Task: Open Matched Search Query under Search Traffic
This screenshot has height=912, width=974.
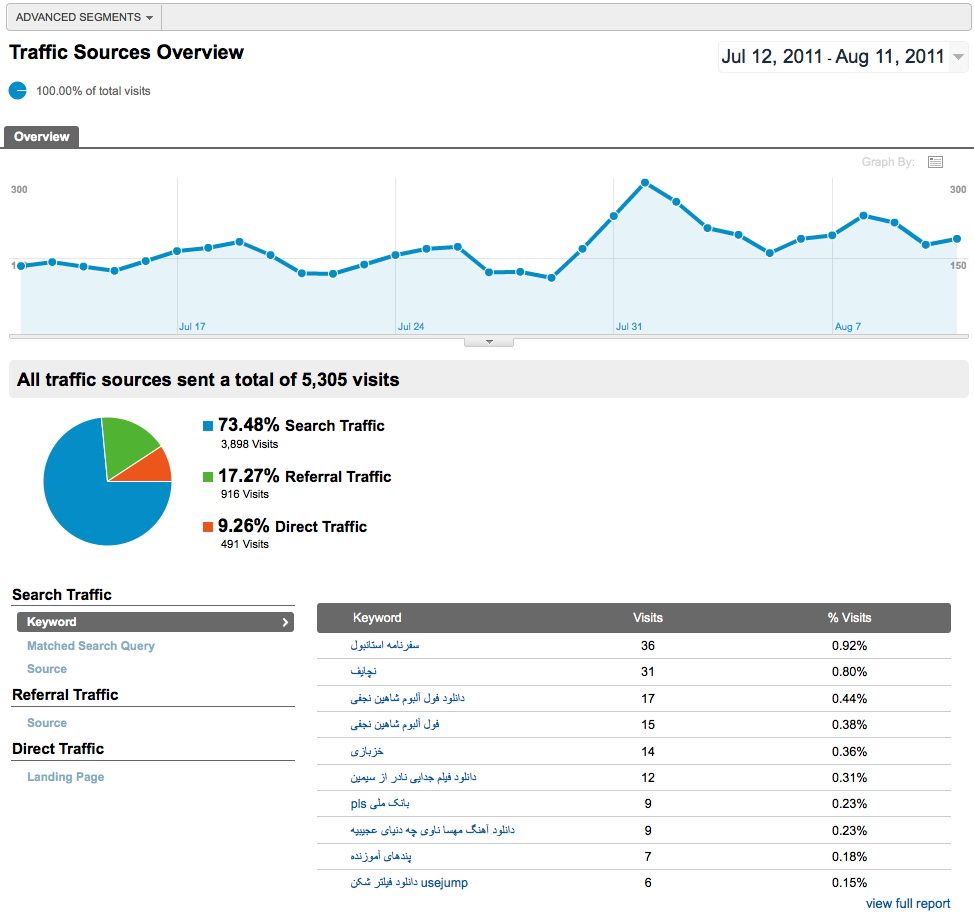Action: pyautogui.click(x=91, y=645)
